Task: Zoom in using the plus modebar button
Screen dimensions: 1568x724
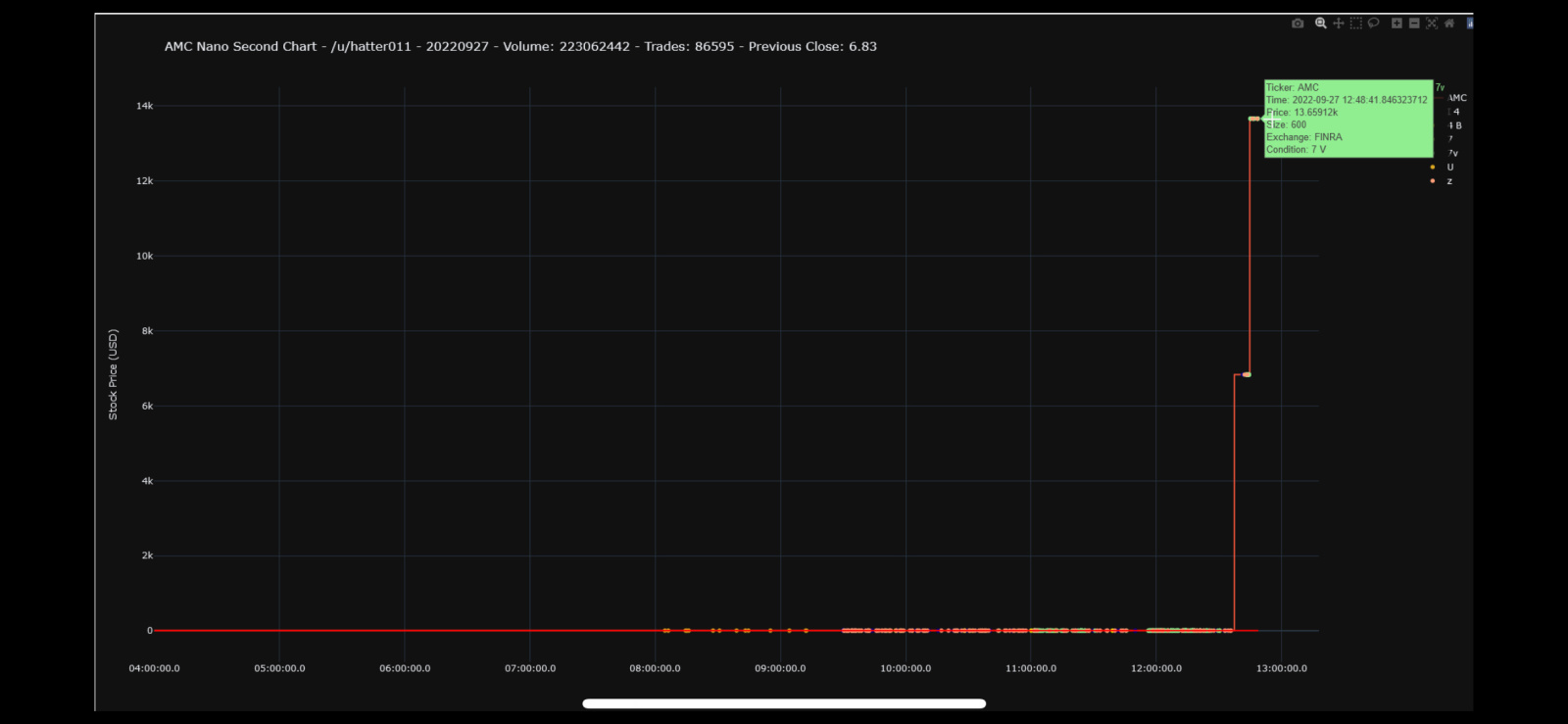Action: [1396, 23]
